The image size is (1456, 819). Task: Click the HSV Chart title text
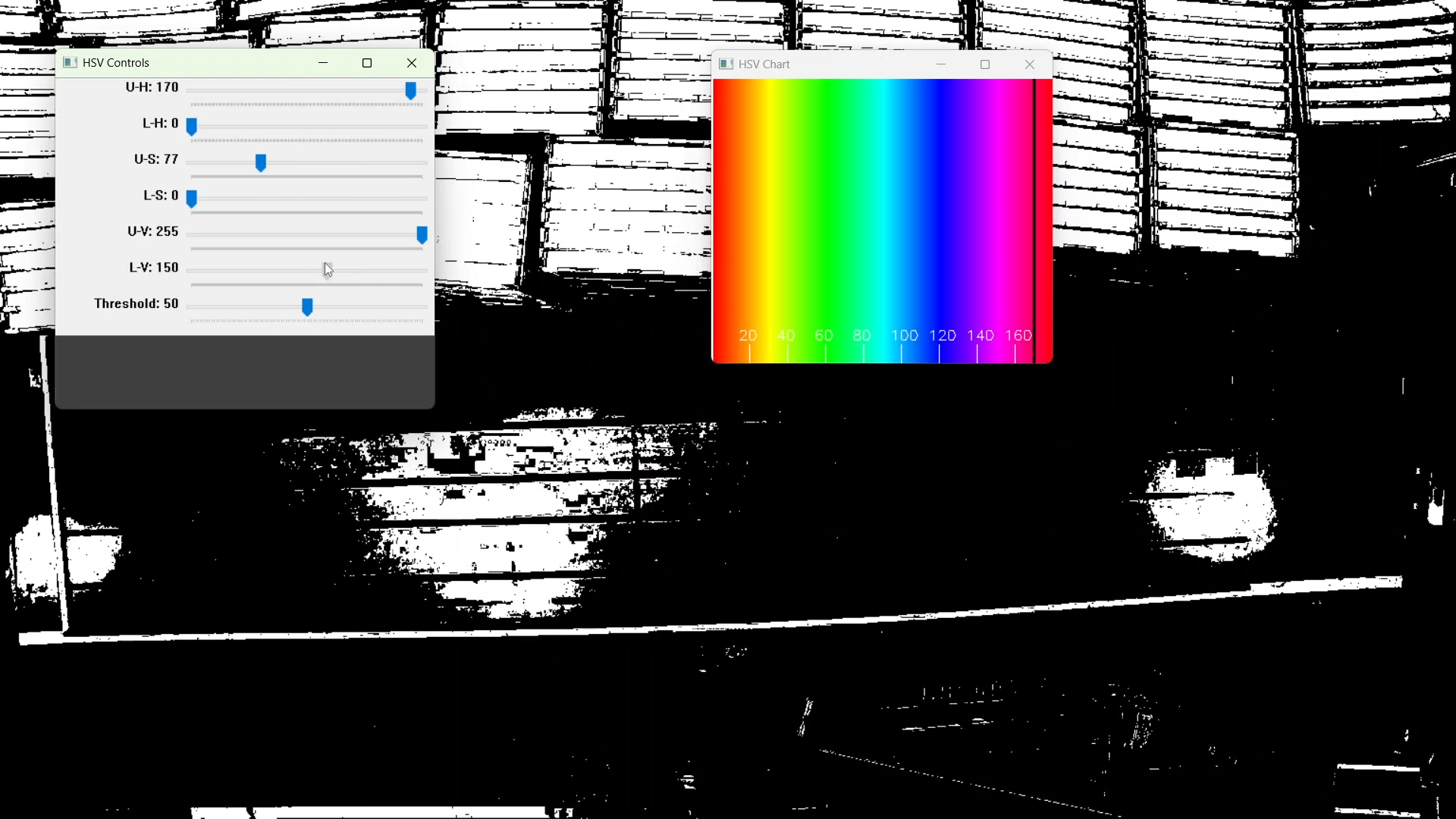764,64
